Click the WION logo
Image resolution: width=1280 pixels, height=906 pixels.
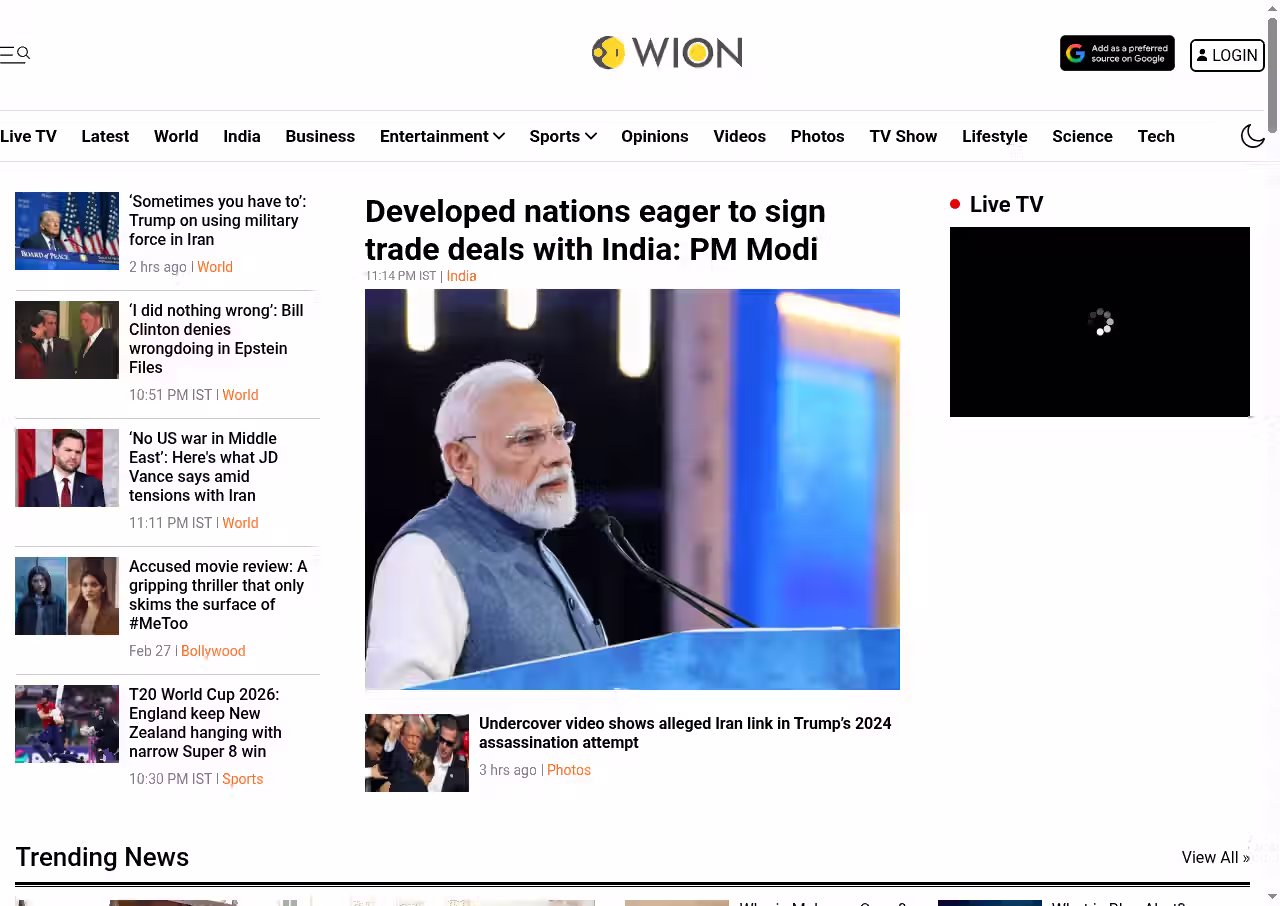(667, 52)
